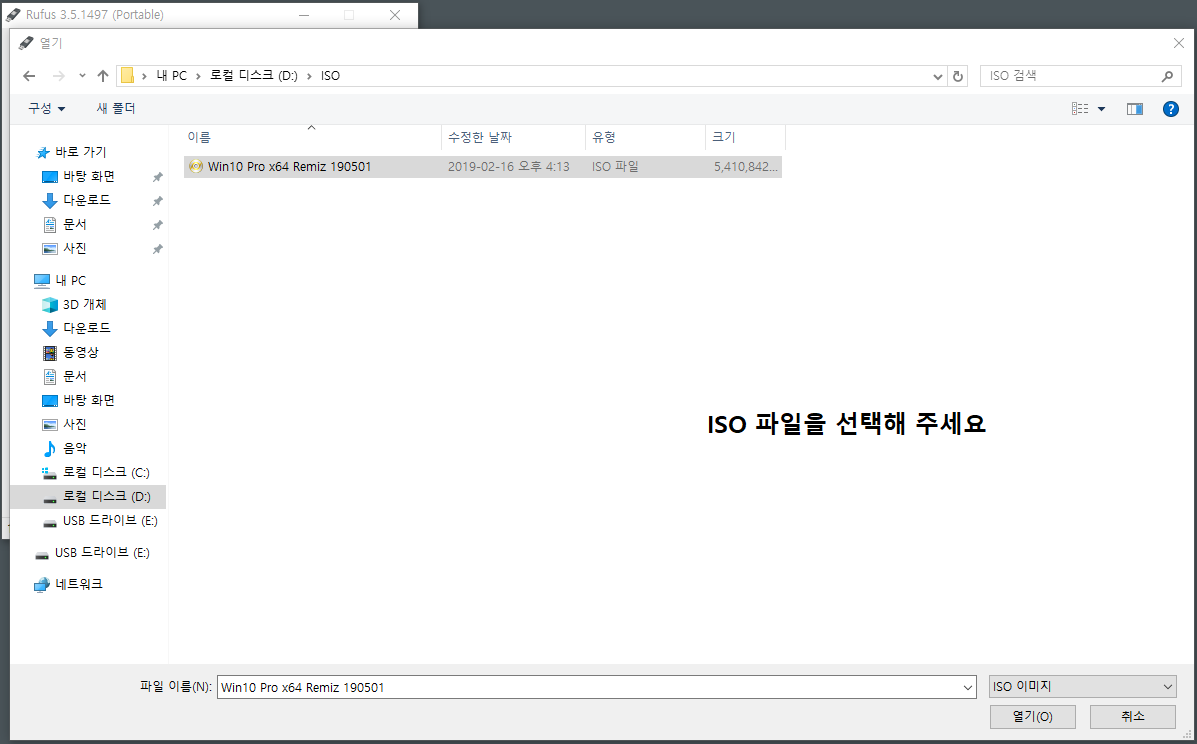Image resolution: width=1197 pixels, height=744 pixels.
Task: Open view options dropdown arrow
Action: click(1101, 109)
